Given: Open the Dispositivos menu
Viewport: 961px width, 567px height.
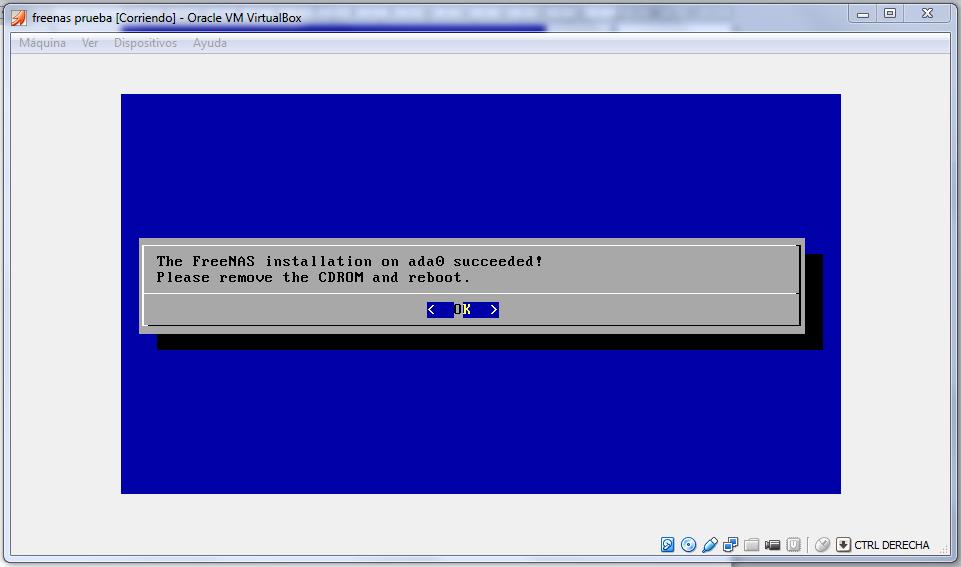Looking at the screenshot, I should [x=145, y=43].
